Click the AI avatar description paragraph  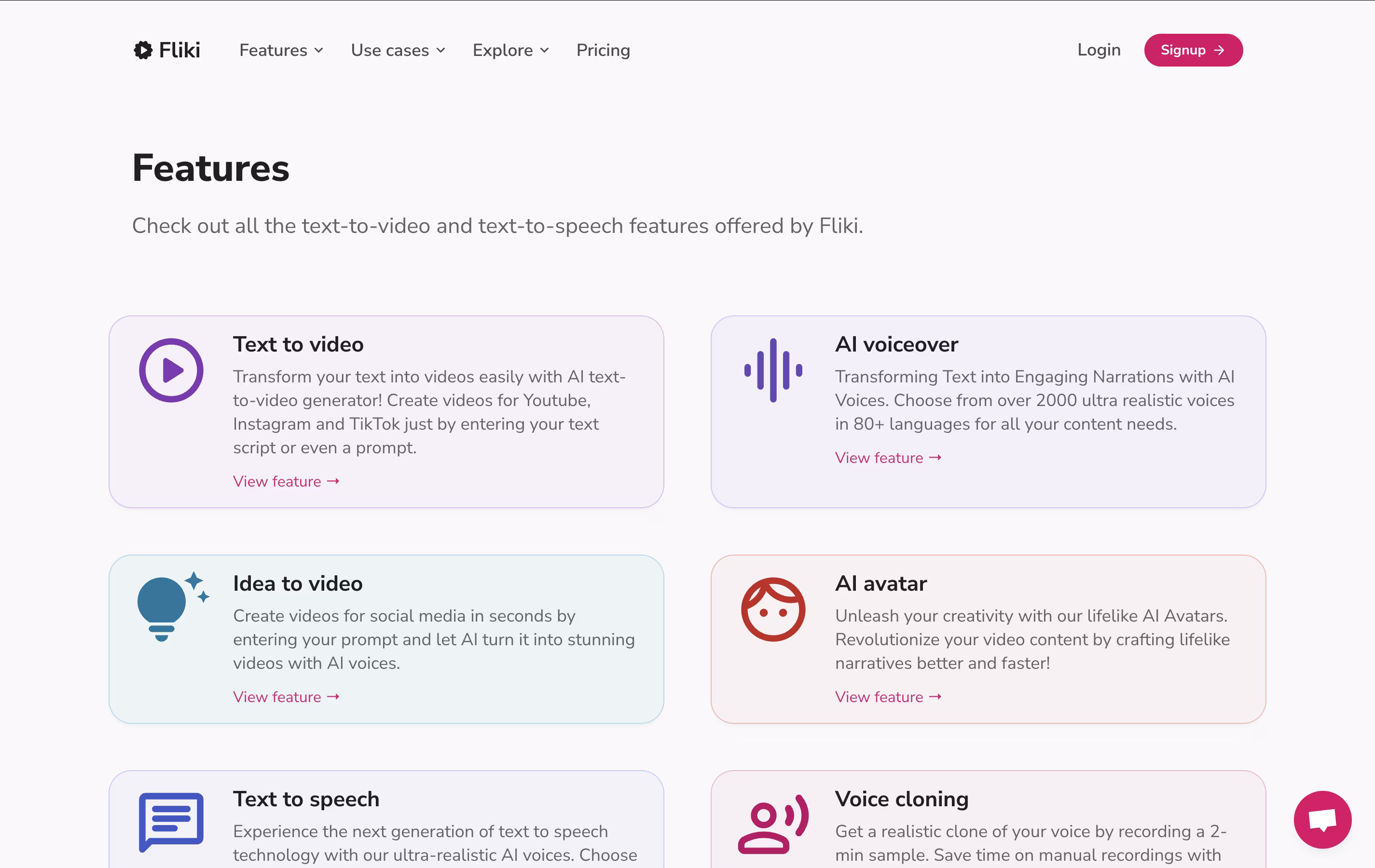[1032, 639]
